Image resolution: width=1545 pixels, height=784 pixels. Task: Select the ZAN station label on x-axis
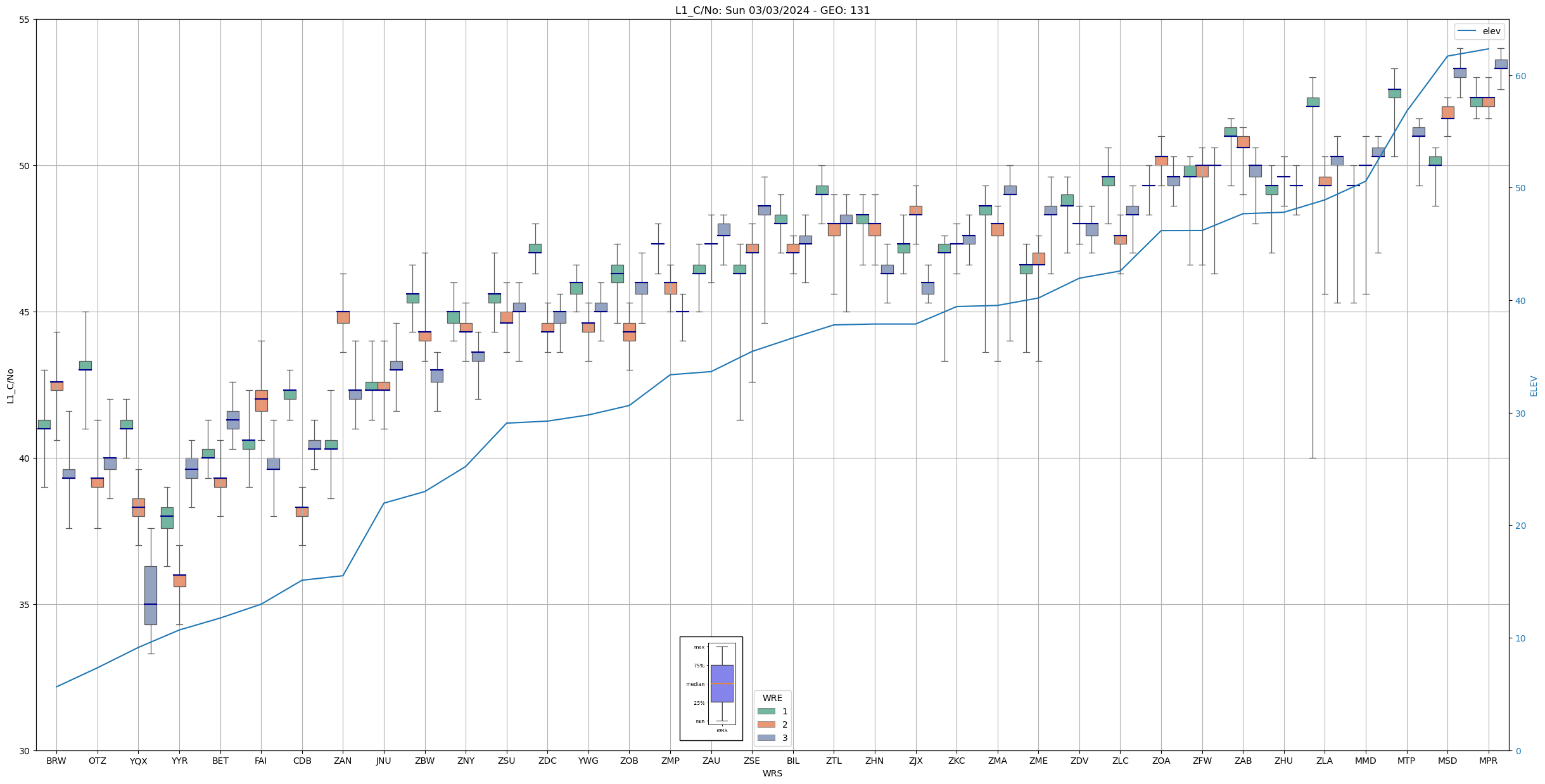coord(343,761)
